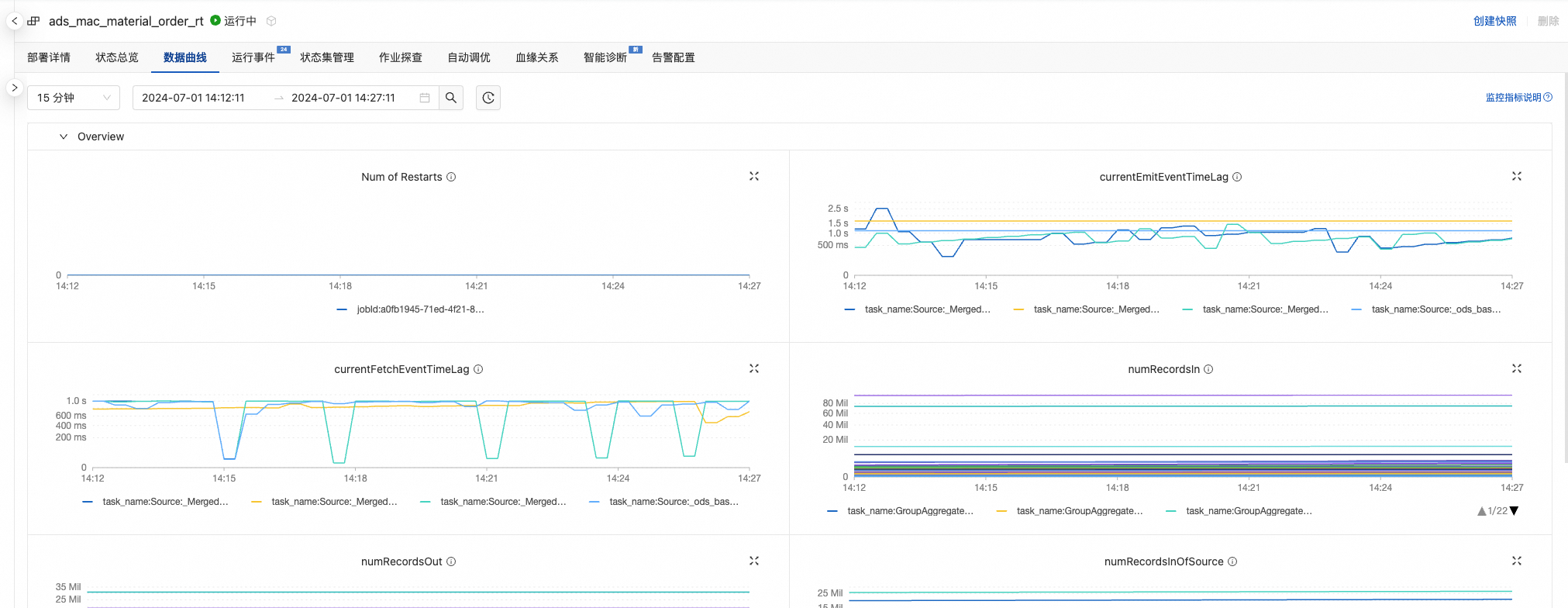Toggle green Source:_Merged legend in currentFetchEventTimeLag
Screen dimensions: 1568x608
[x=493, y=502]
